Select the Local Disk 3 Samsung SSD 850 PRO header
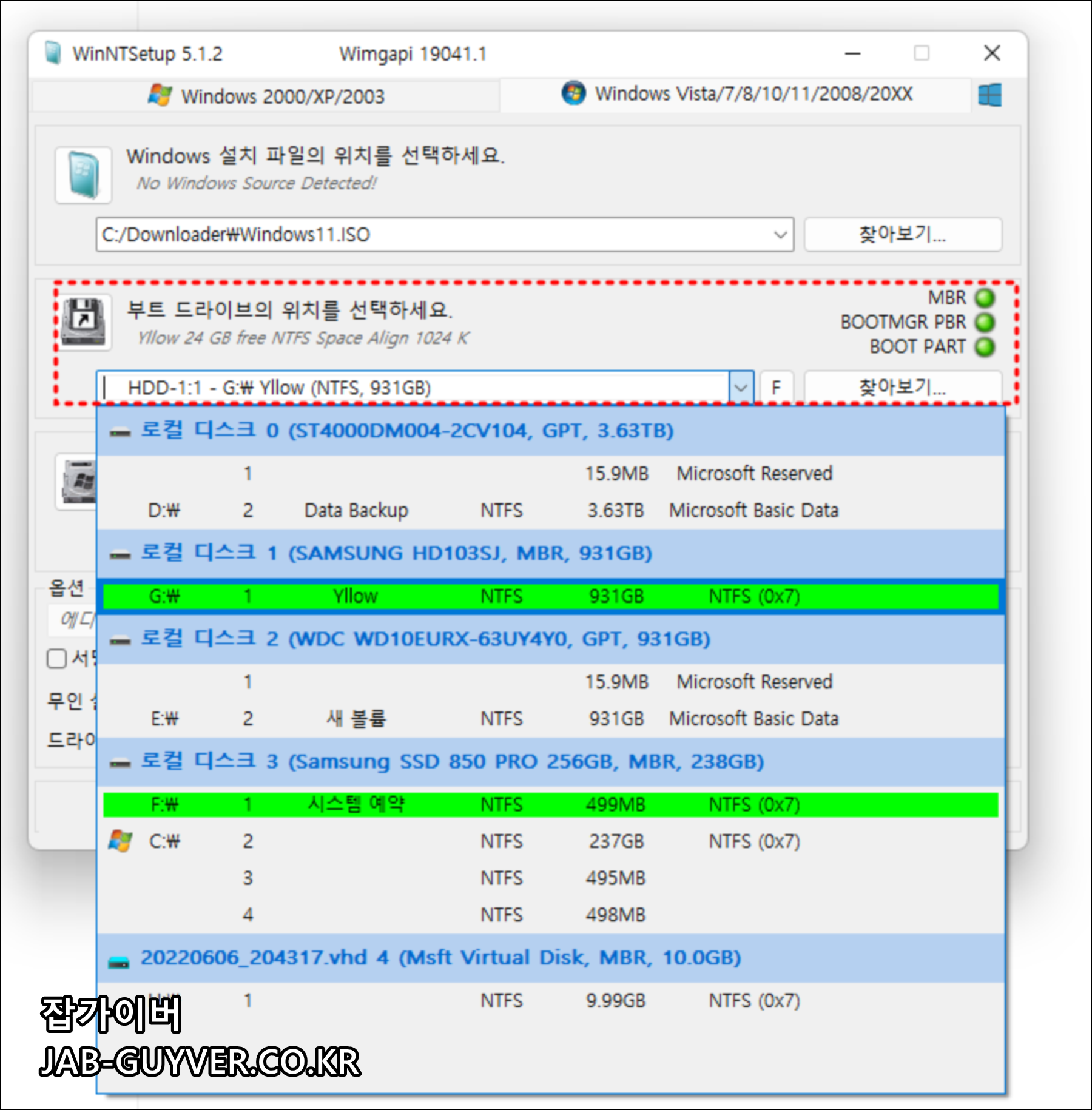 [x=550, y=761]
